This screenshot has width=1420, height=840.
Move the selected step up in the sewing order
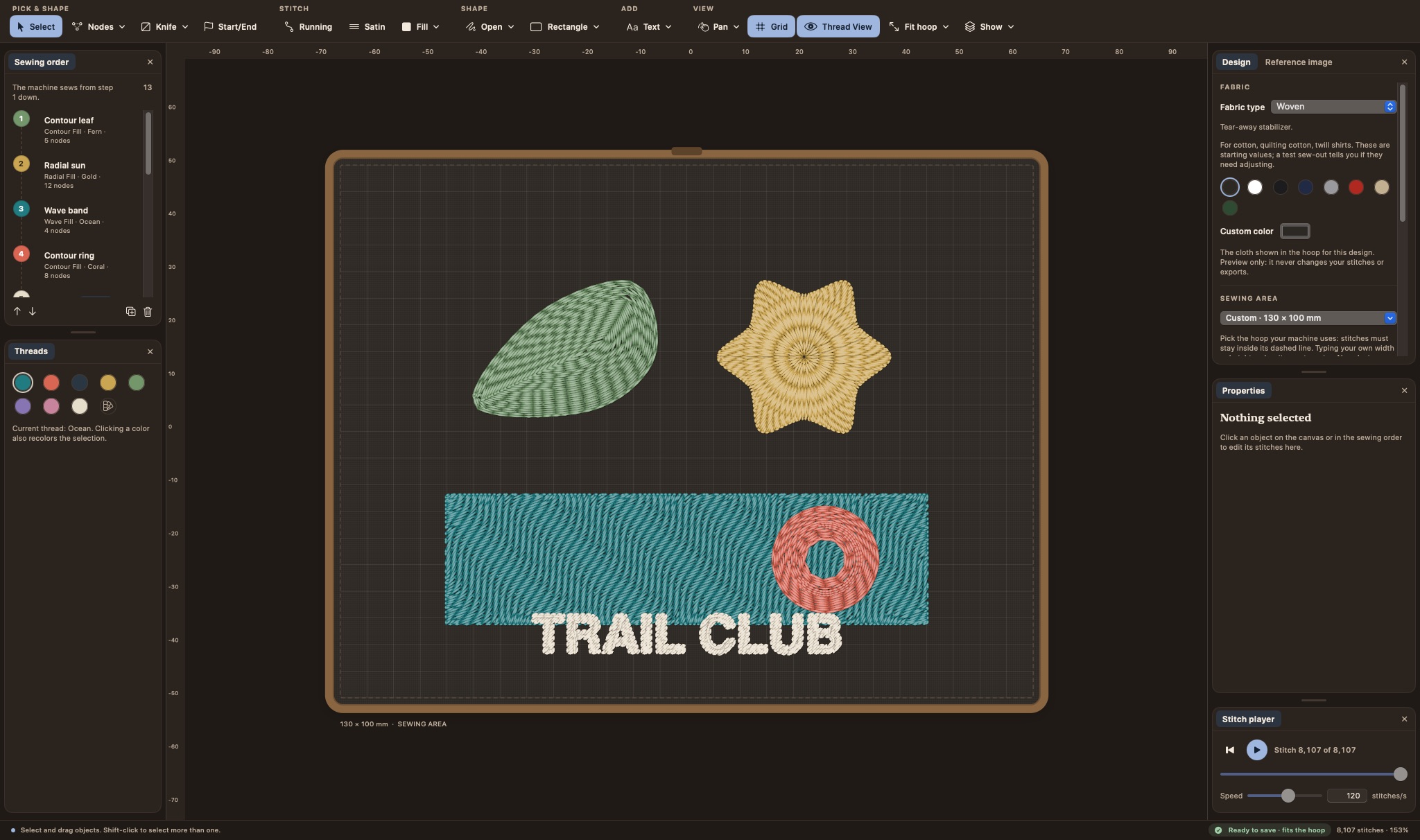17,311
